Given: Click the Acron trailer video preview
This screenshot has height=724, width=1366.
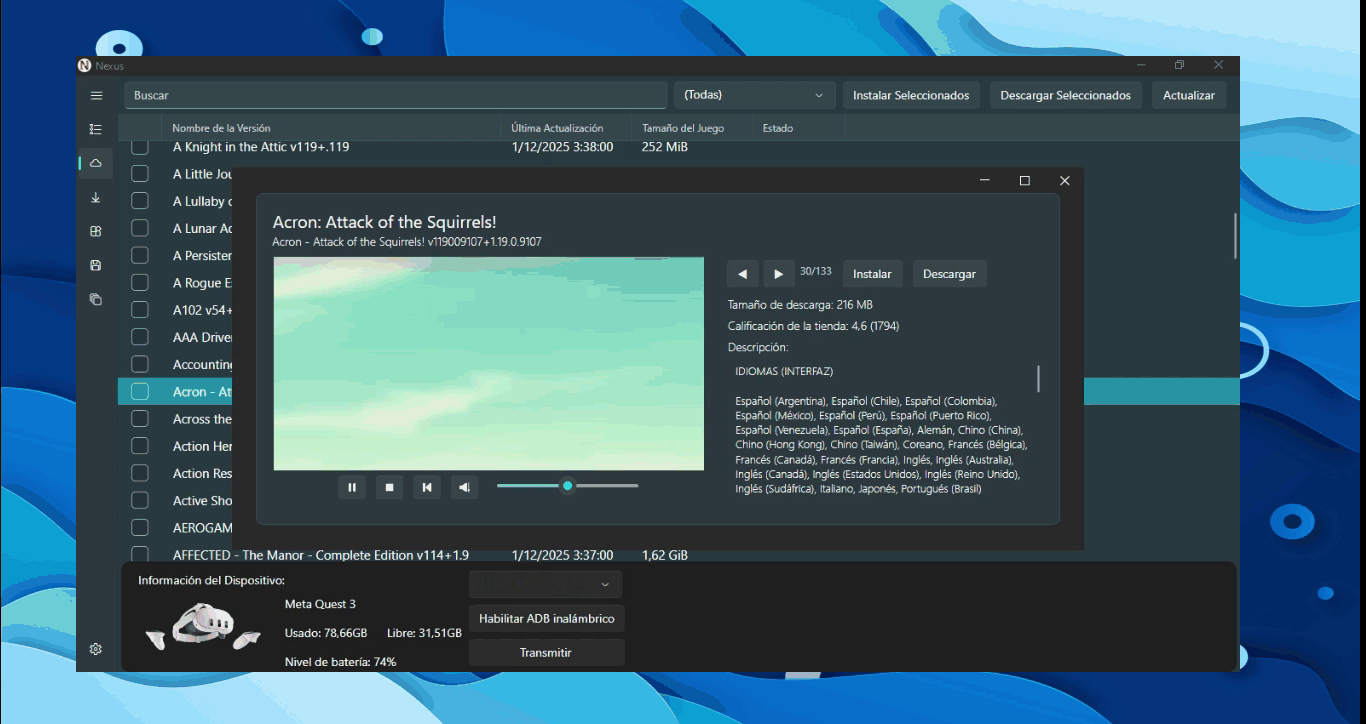Looking at the screenshot, I should pos(489,364).
